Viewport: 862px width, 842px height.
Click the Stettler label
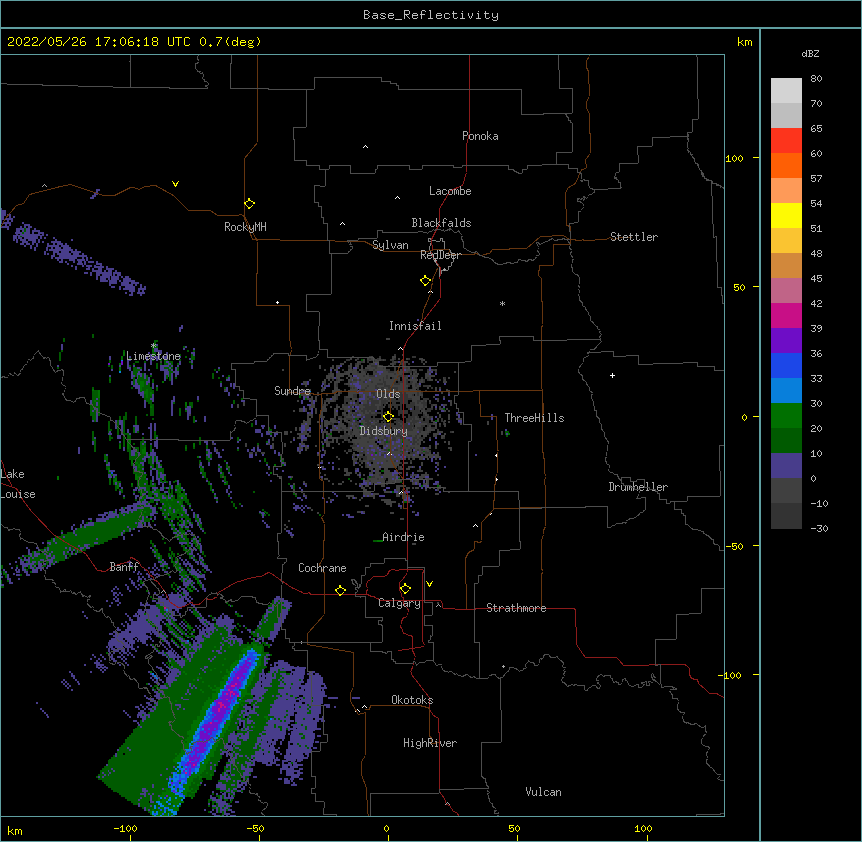pos(634,237)
